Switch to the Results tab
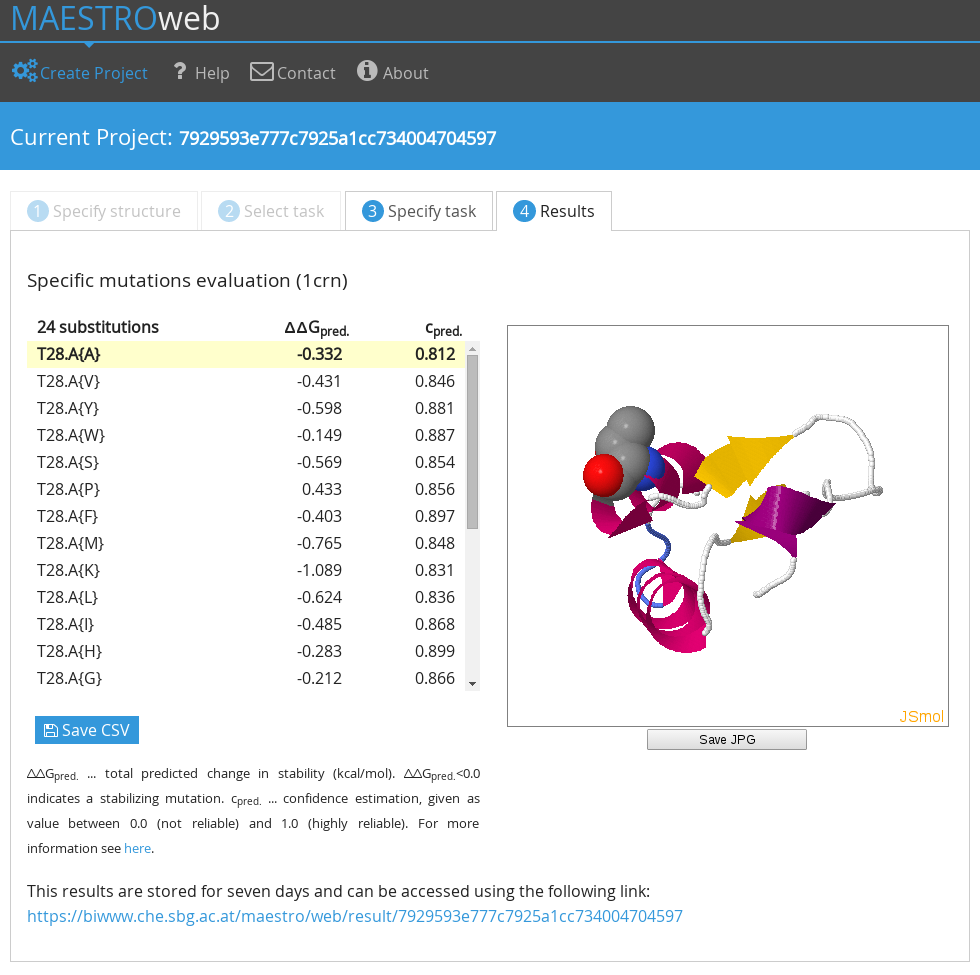 point(554,211)
